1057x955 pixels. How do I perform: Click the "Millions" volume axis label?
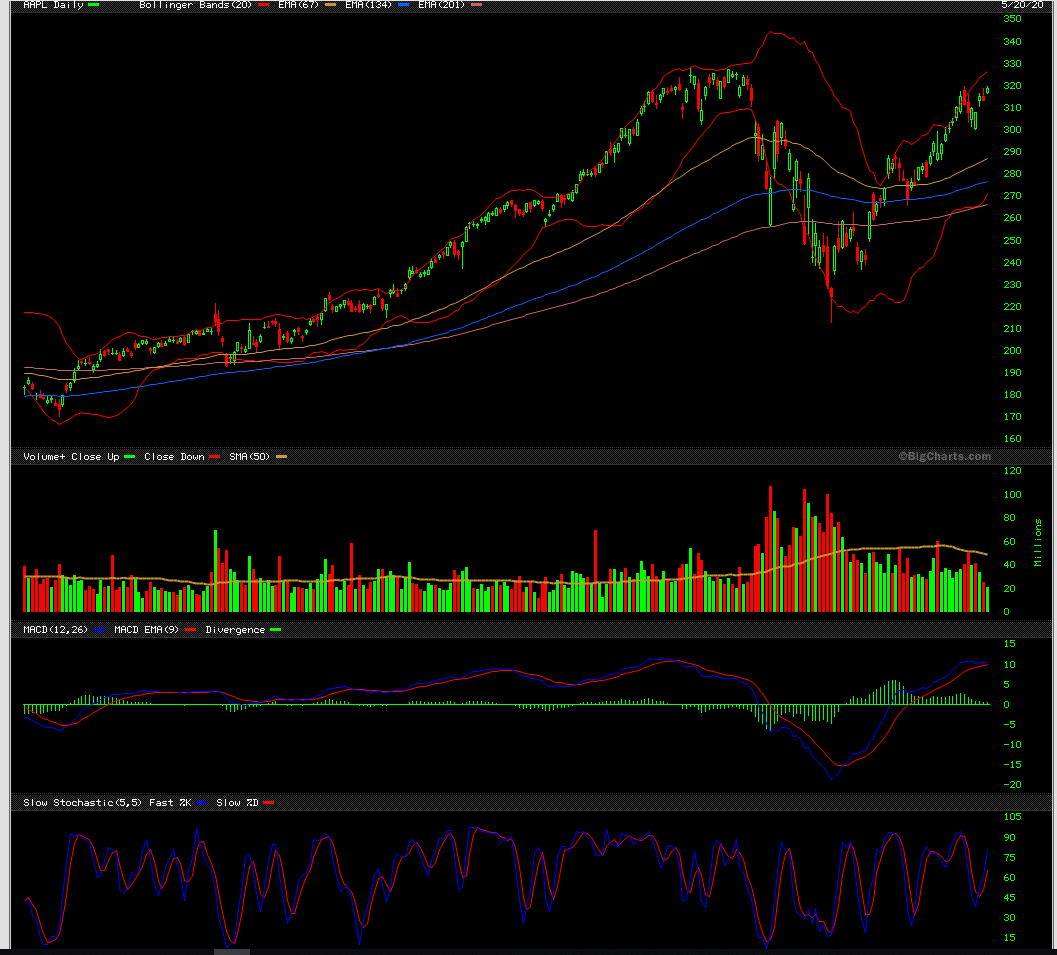pyautogui.click(x=1038, y=543)
